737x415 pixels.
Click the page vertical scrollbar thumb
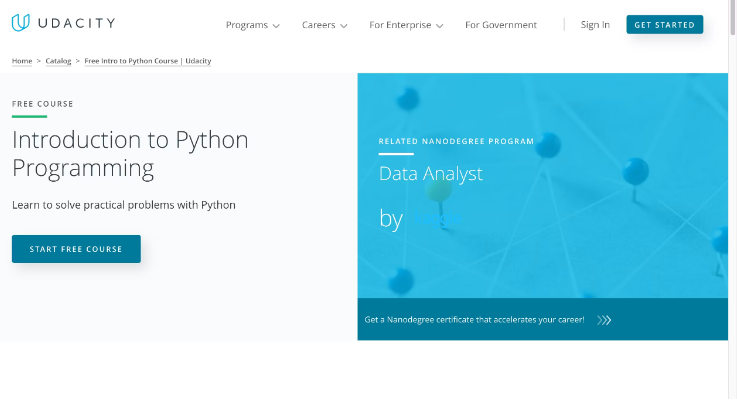tap(732, 17)
